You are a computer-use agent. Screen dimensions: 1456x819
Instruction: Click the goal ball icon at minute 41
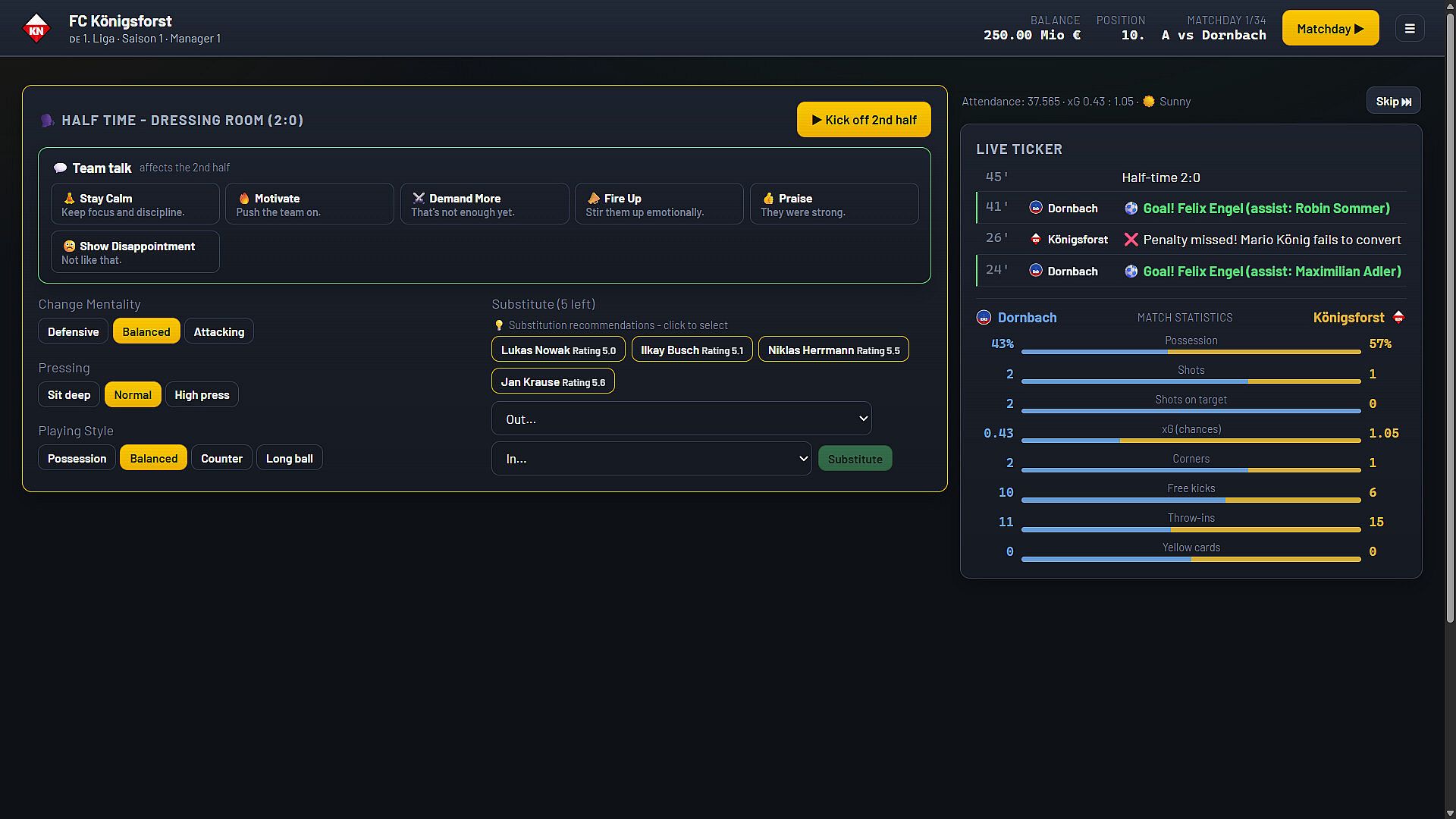click(1131, 208)
